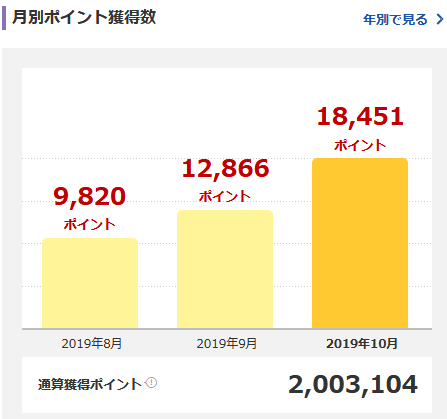Viewport: 447px width, 419px height.
Task: Click the chevron arrow beside 年別で見る
Action: coord(440,19)
